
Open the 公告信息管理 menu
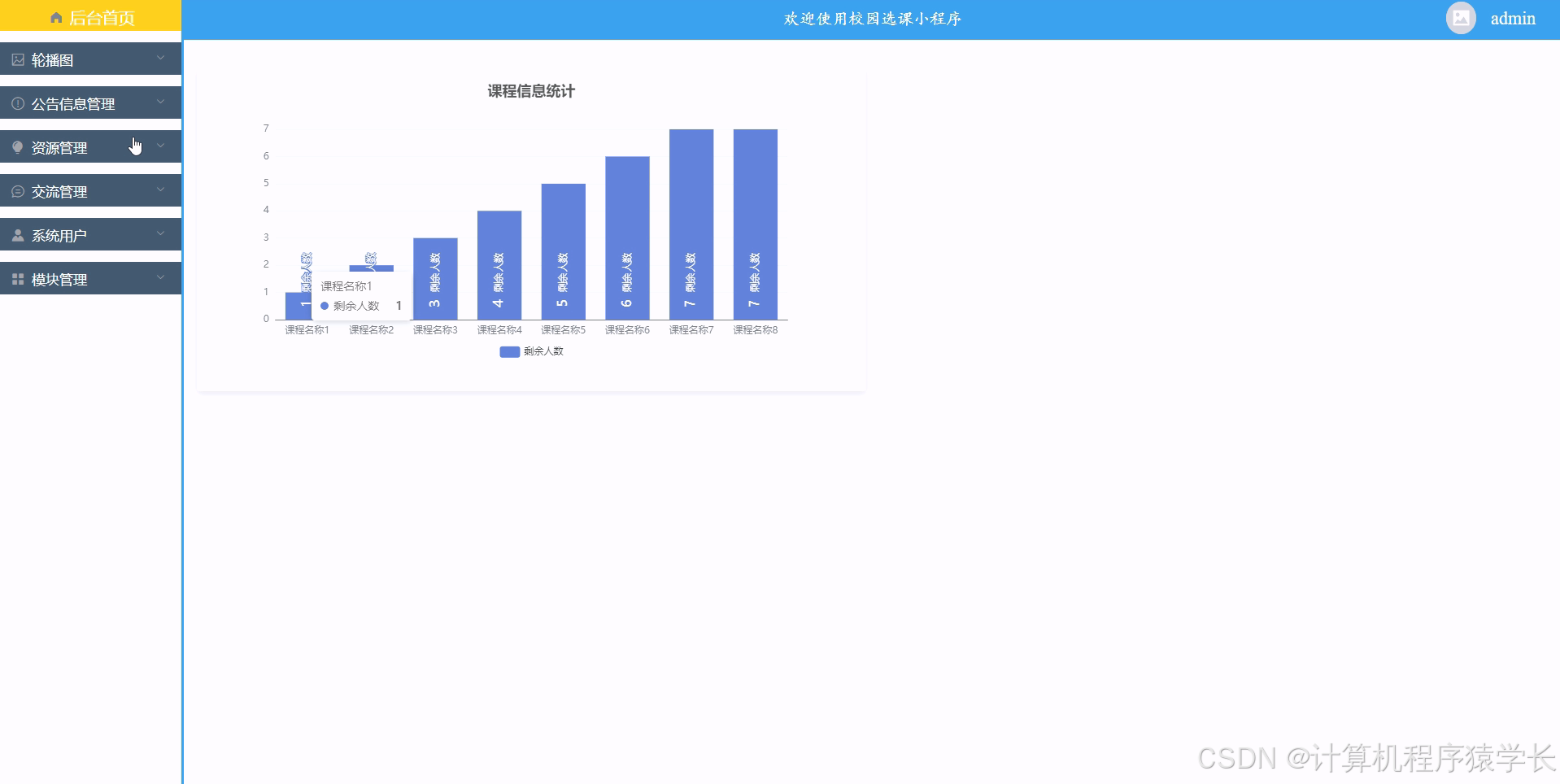(x=90, y=103)
